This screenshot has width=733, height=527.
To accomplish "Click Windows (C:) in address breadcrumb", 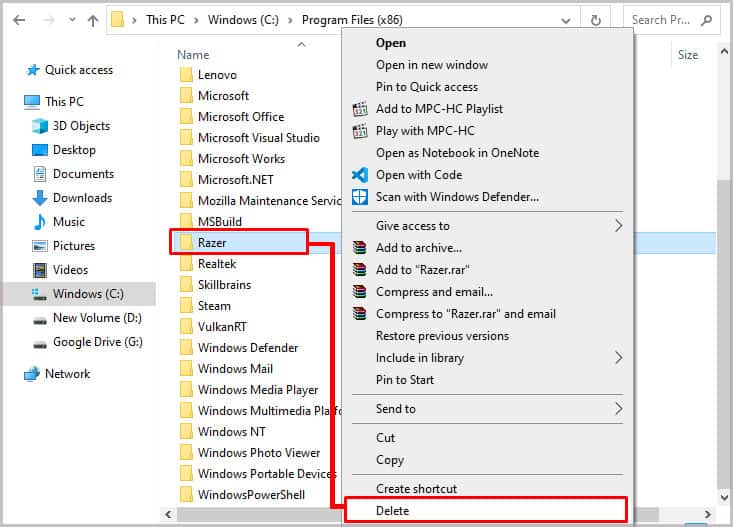I will 243,20.
